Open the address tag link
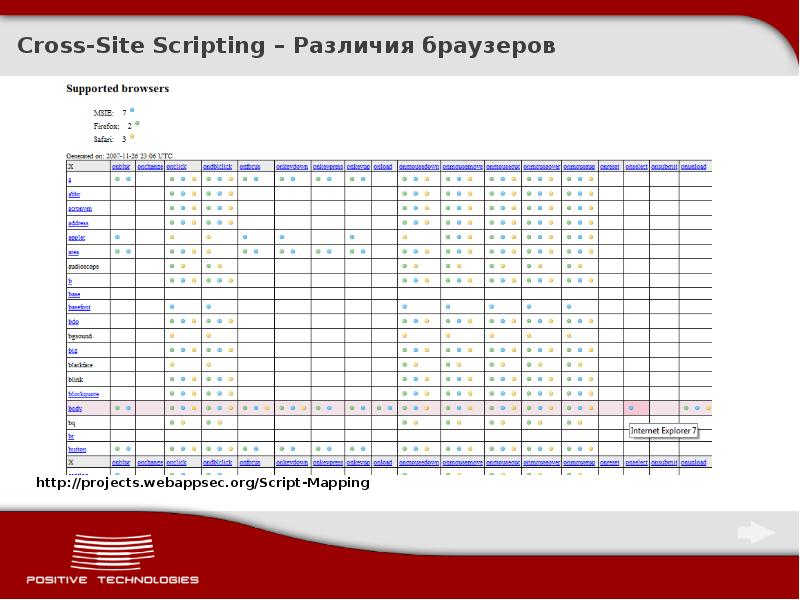800x600 pixels. coord(78,223)
